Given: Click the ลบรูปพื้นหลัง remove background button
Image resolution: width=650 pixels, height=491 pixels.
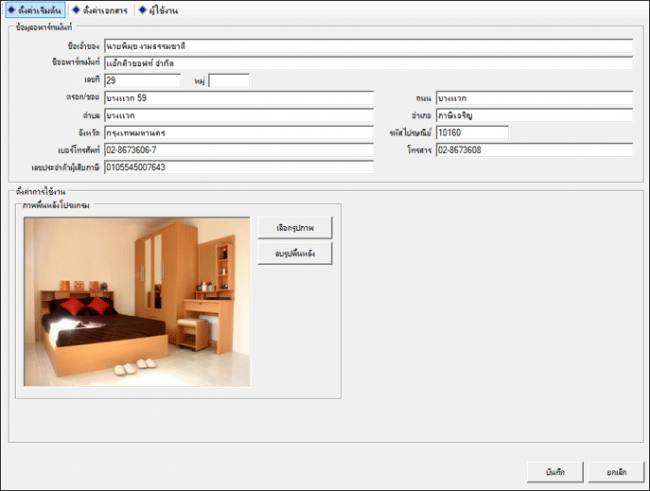Looking at the screenshot, I should point(295,253).
